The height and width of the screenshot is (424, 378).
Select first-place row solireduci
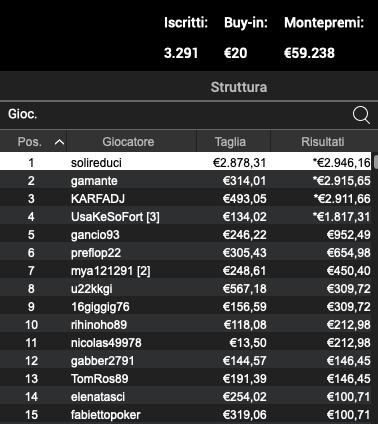click(x=186, y=163)
